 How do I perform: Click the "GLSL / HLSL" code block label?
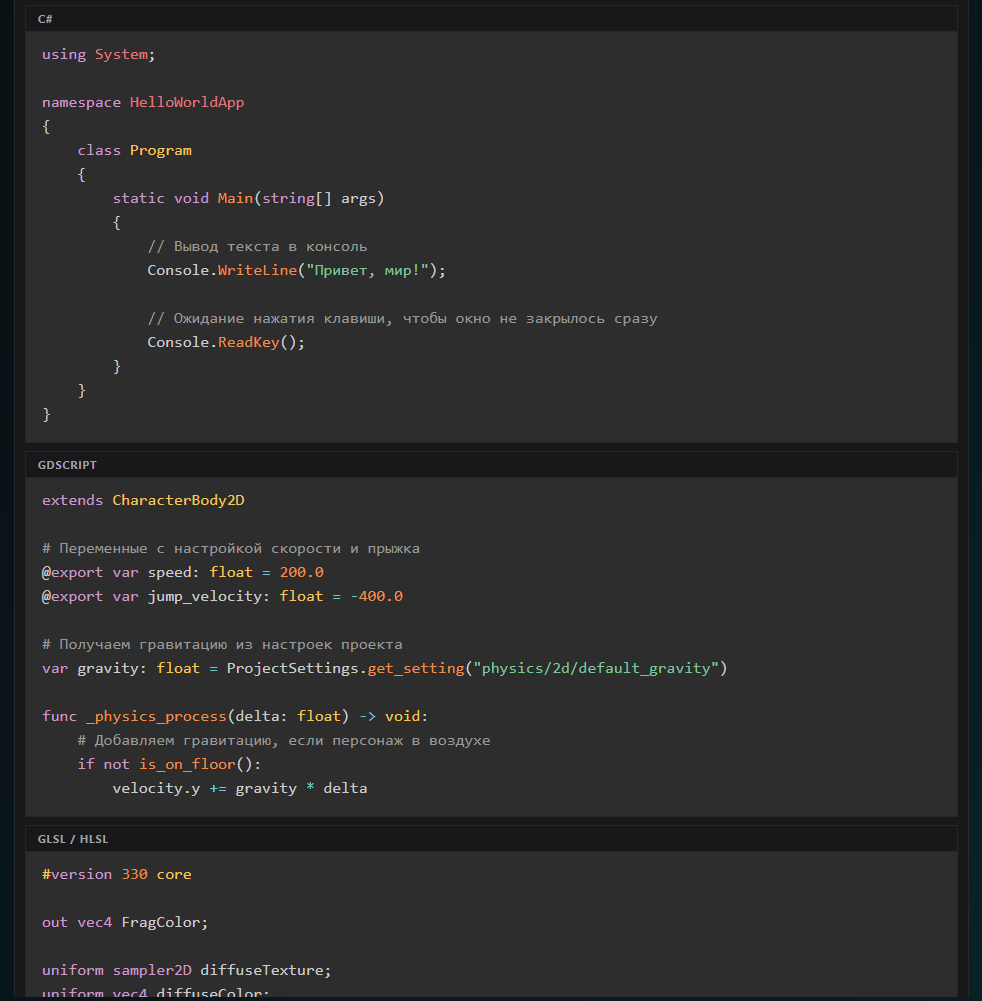click(x=73, y=839)
